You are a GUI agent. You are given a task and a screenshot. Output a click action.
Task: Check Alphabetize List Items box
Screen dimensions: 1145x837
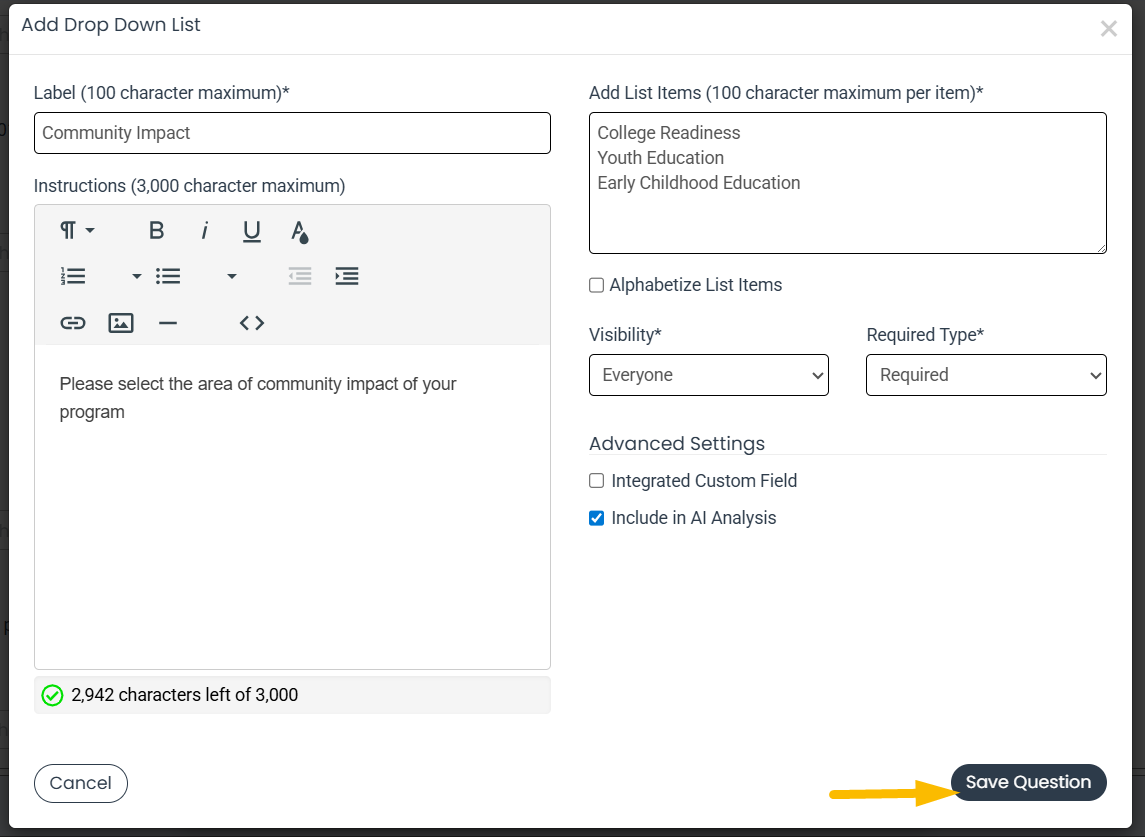pyautogui.click(x=597, y=285)
